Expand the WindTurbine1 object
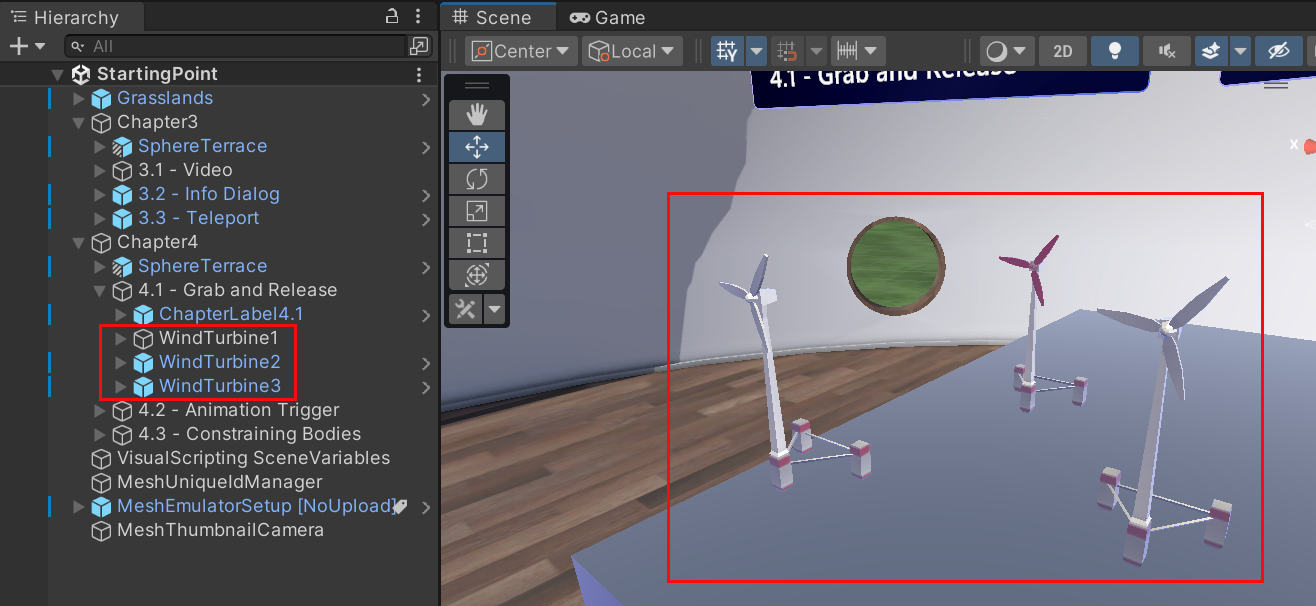This screenshot has height=606, width=1316. pyautogui.click(x=121, y=338)
